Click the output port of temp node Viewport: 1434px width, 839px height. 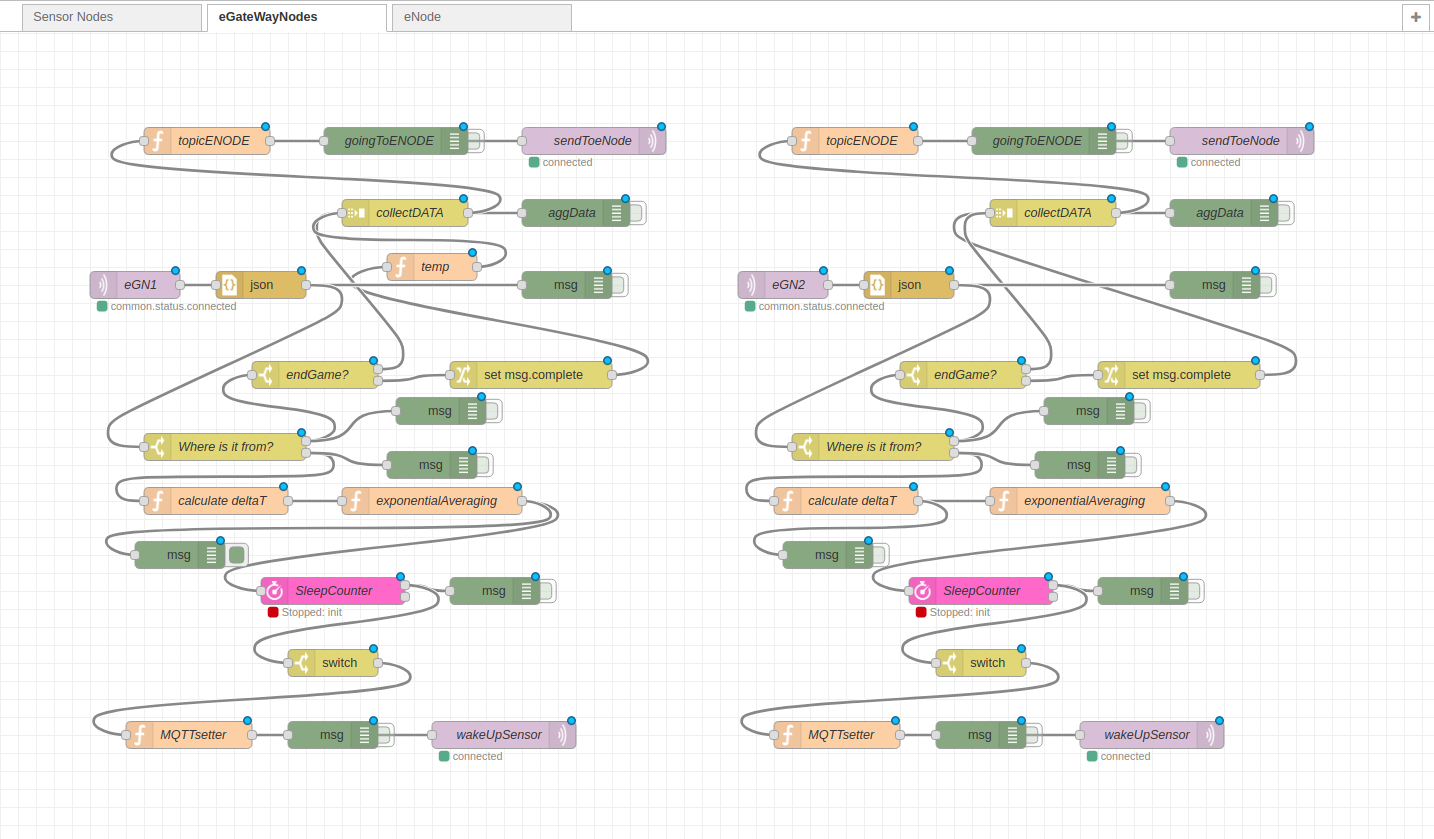477,267
